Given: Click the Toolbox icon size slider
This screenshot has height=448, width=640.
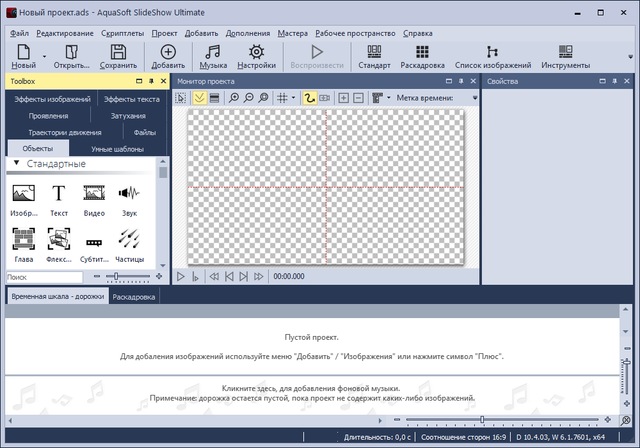Looking at the screenshot, I should [x=120, y=276].
